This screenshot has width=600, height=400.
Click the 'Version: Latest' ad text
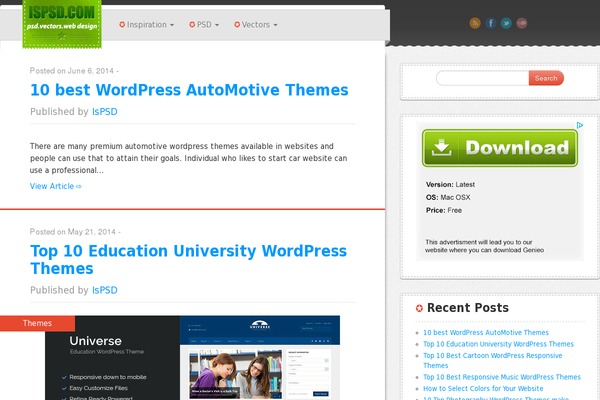[x=450, y=184]
